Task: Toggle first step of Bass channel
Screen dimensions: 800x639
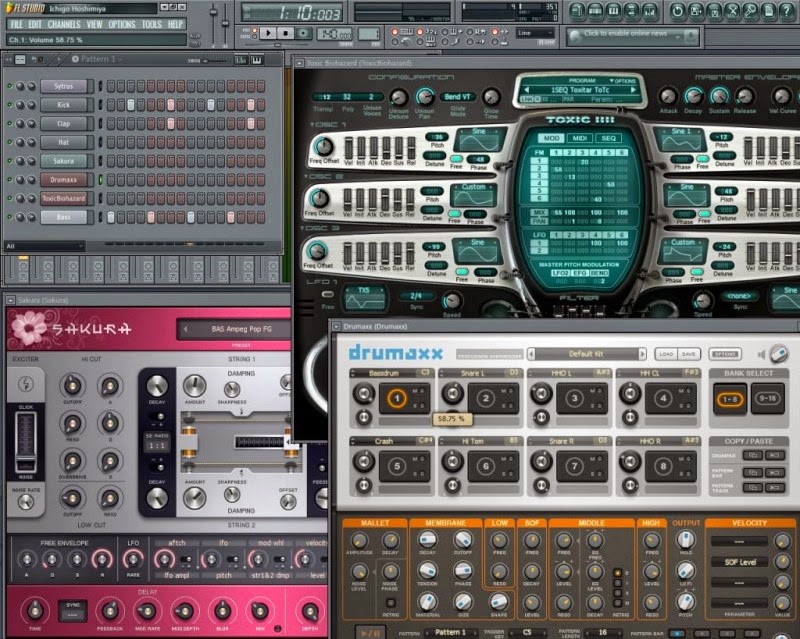Action: (111, 217)
